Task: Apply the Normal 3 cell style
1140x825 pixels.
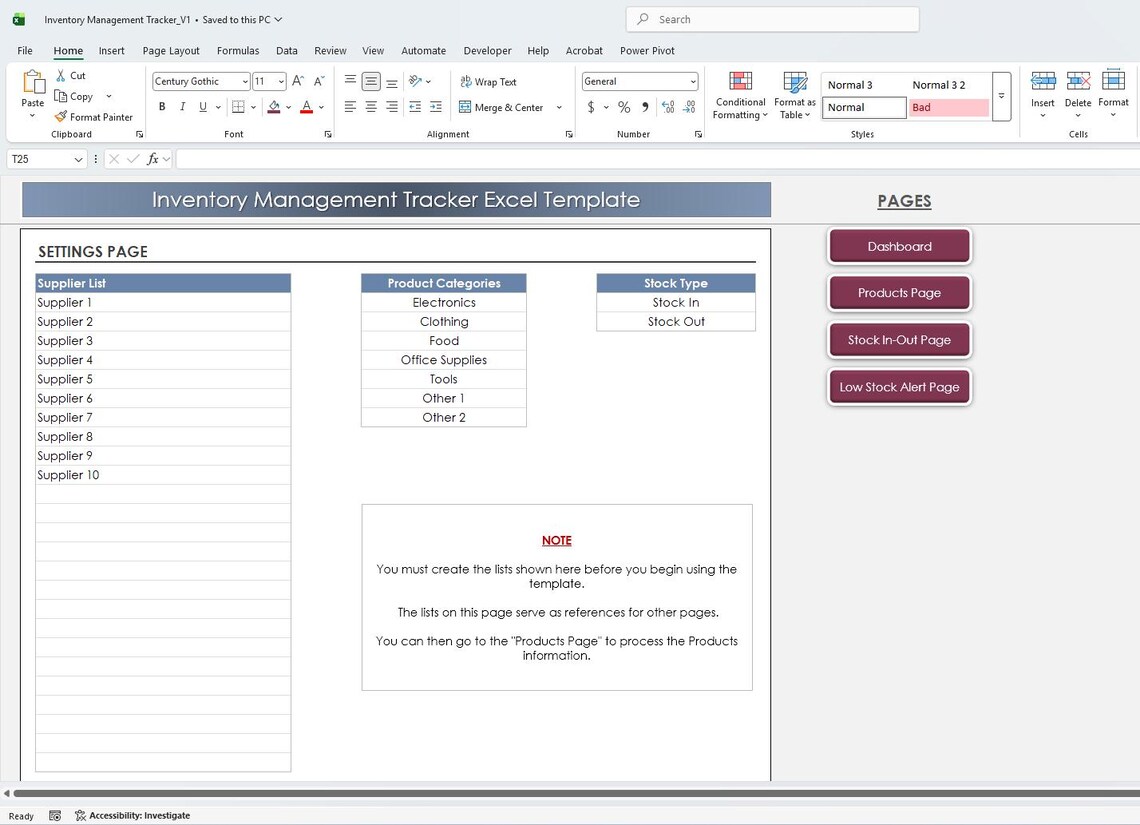Action: point(864,85)
